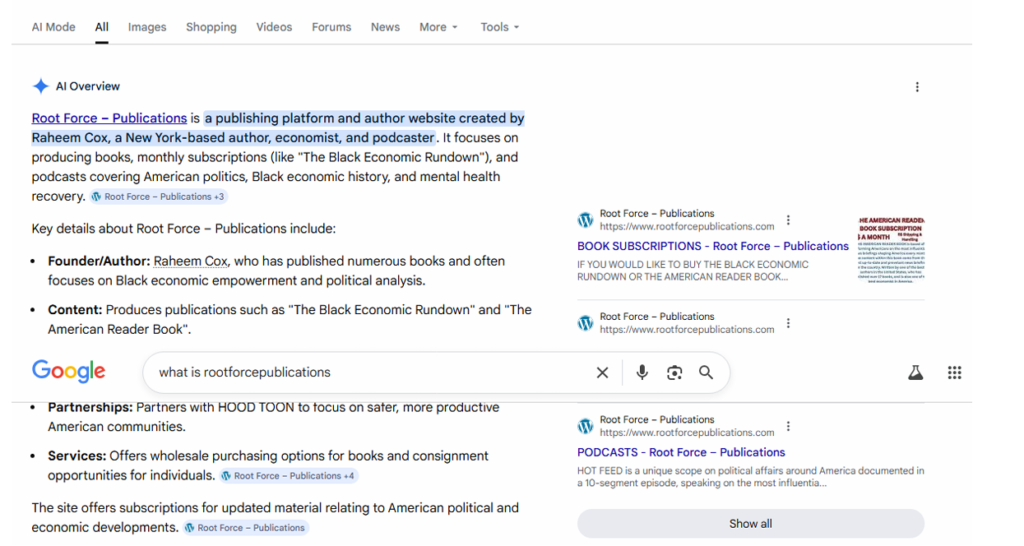Start voice search with microphone icon
Image resolution: width=1024 pixels, height=546 pixels.
[642, 373]
